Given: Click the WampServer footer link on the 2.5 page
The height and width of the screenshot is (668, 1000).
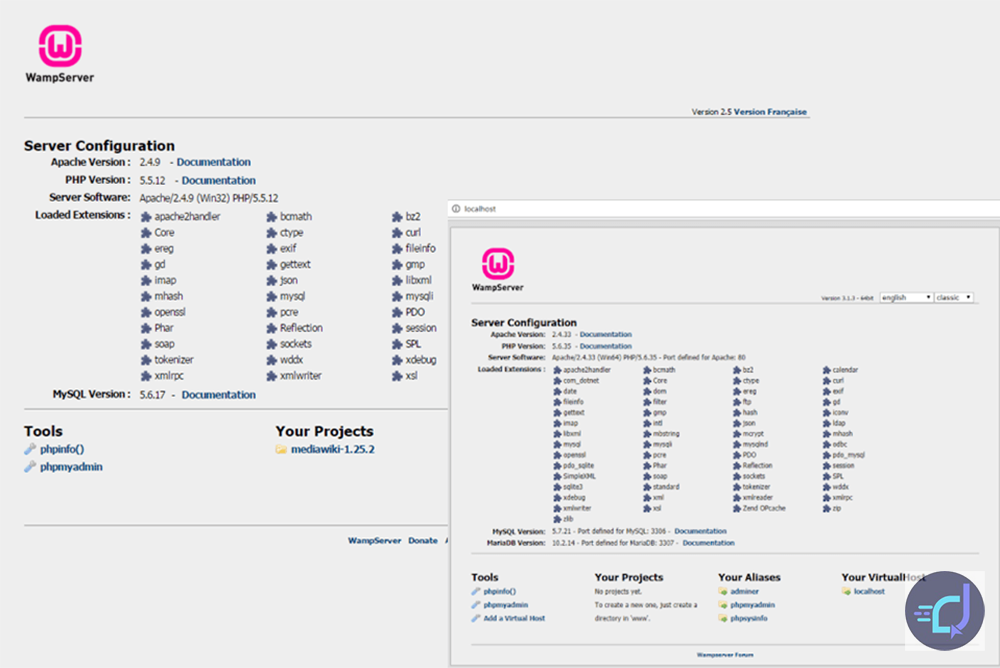Looking at the screenshot, I should coord(374,540).
